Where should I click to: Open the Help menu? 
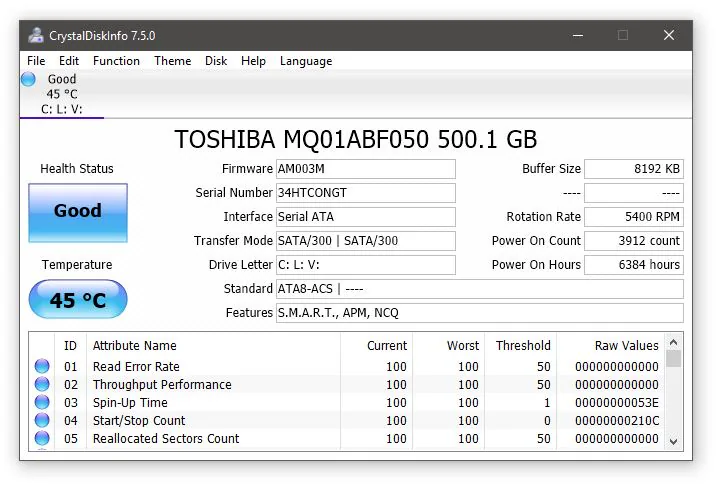click(253, 61)
